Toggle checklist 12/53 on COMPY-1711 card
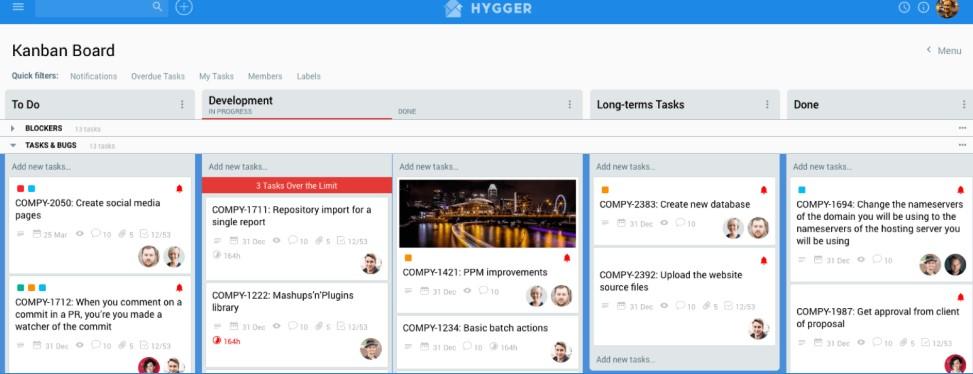The height and width of the screenshot is (374, 973). pyautogui.click(x=351, y=241)
